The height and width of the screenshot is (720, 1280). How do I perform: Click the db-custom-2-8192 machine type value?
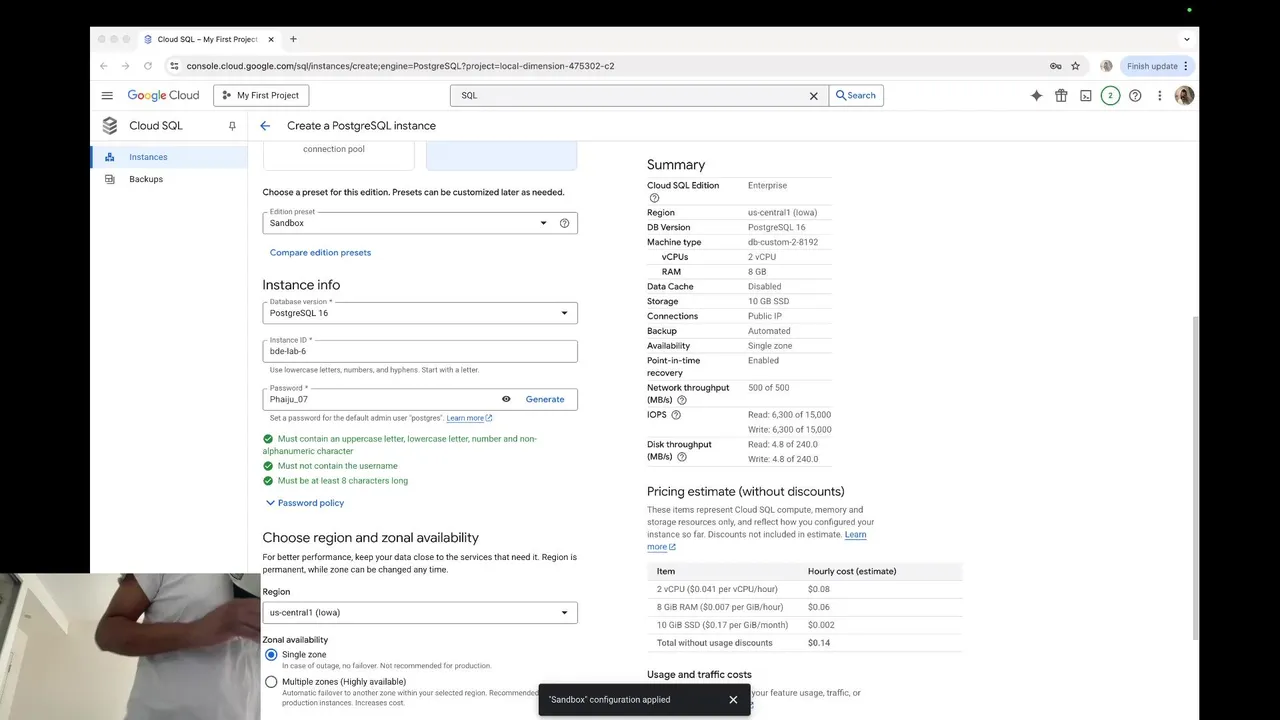point(783,242)
